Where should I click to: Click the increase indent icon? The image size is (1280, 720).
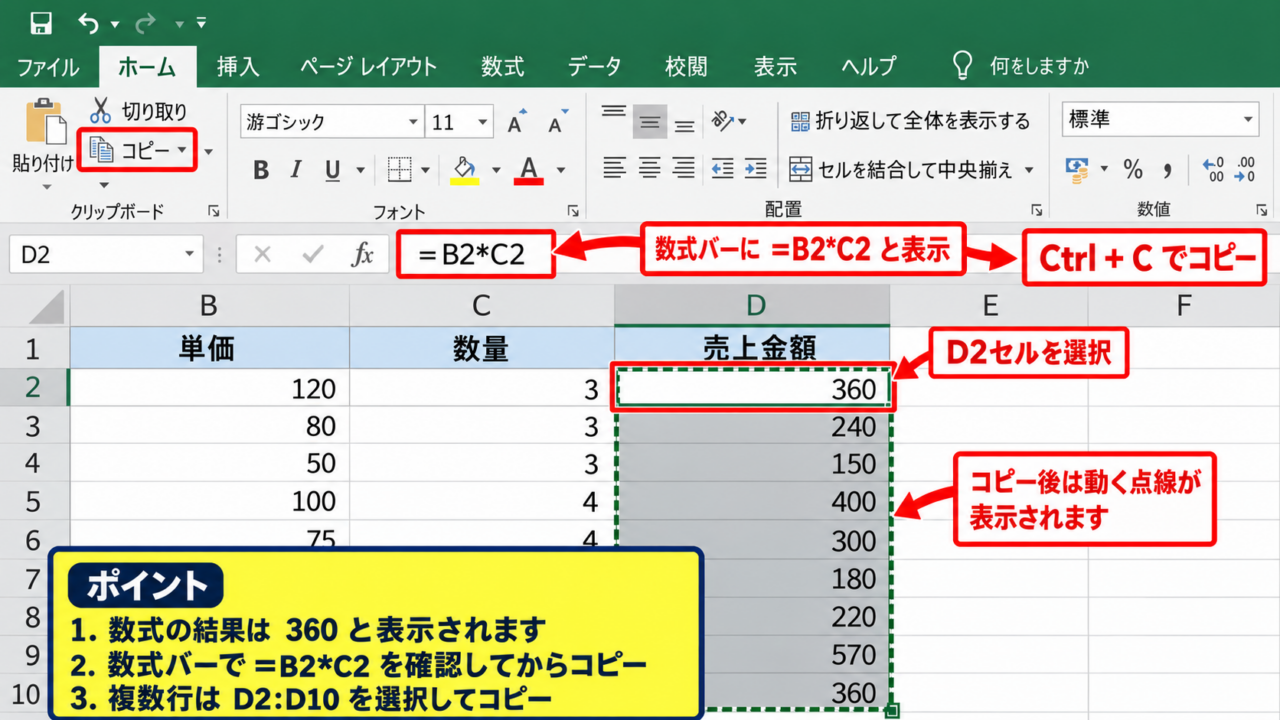click(756, 168)
